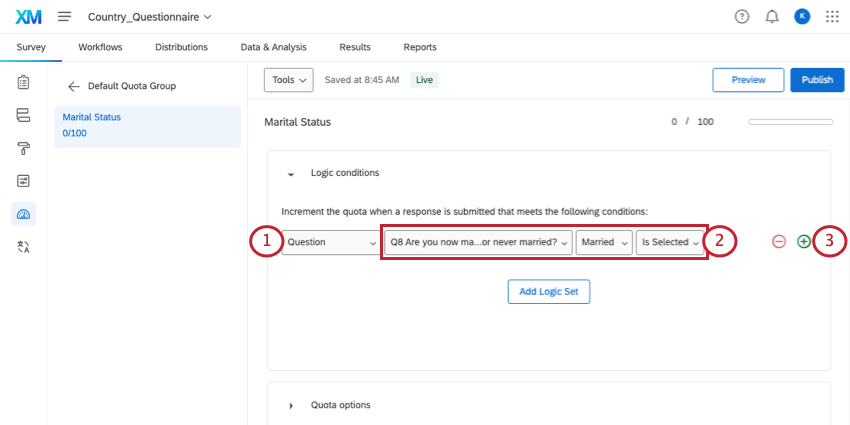Click the Publish button
Image resolution: width=850 pixels, height=425 pixels.
coord(817,80)
